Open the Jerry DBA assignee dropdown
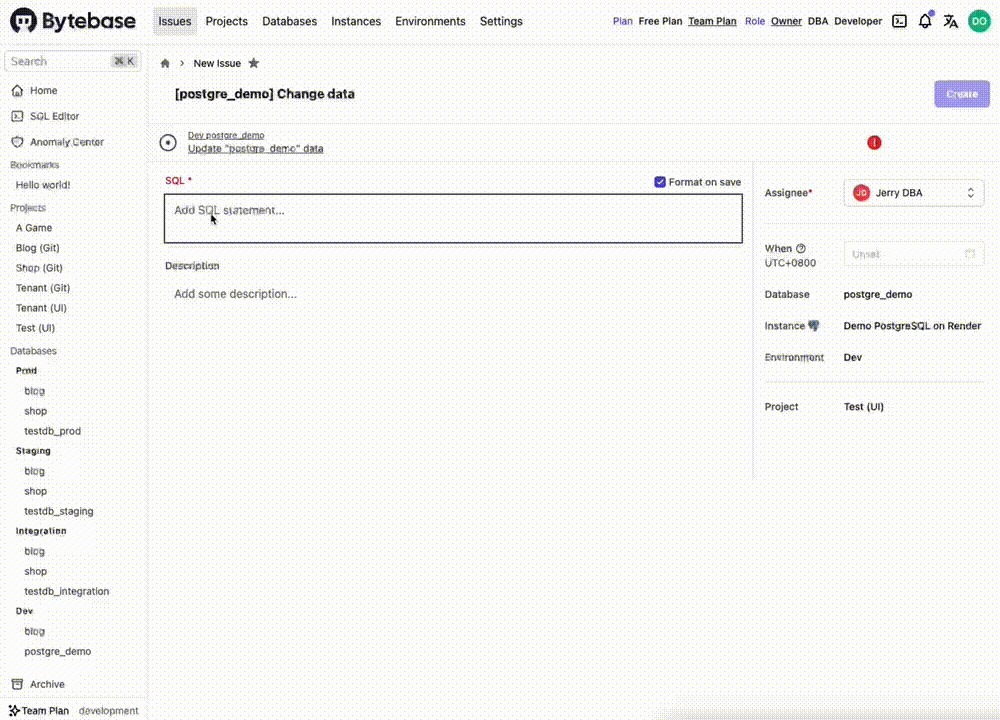The image size is (1000, 720). click(x=912, y=192)
